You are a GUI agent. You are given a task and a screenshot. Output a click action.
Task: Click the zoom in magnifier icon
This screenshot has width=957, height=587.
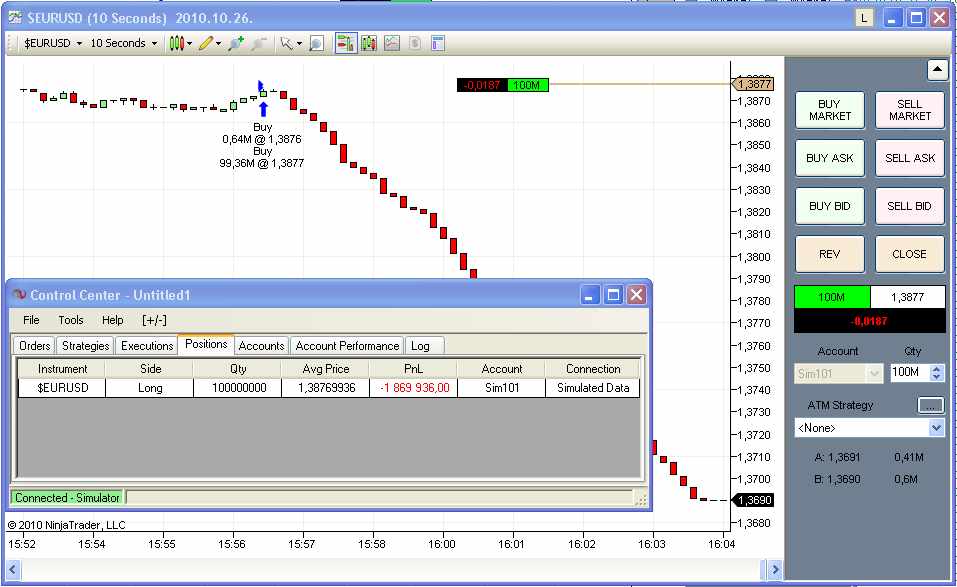[x=236, y=43]
